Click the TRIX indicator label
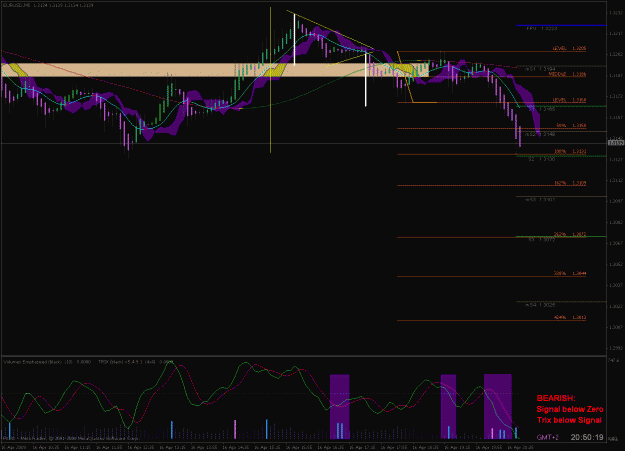The width and height of the screenshot is (625, 451). pyautogui.click(x=136, y=362)
